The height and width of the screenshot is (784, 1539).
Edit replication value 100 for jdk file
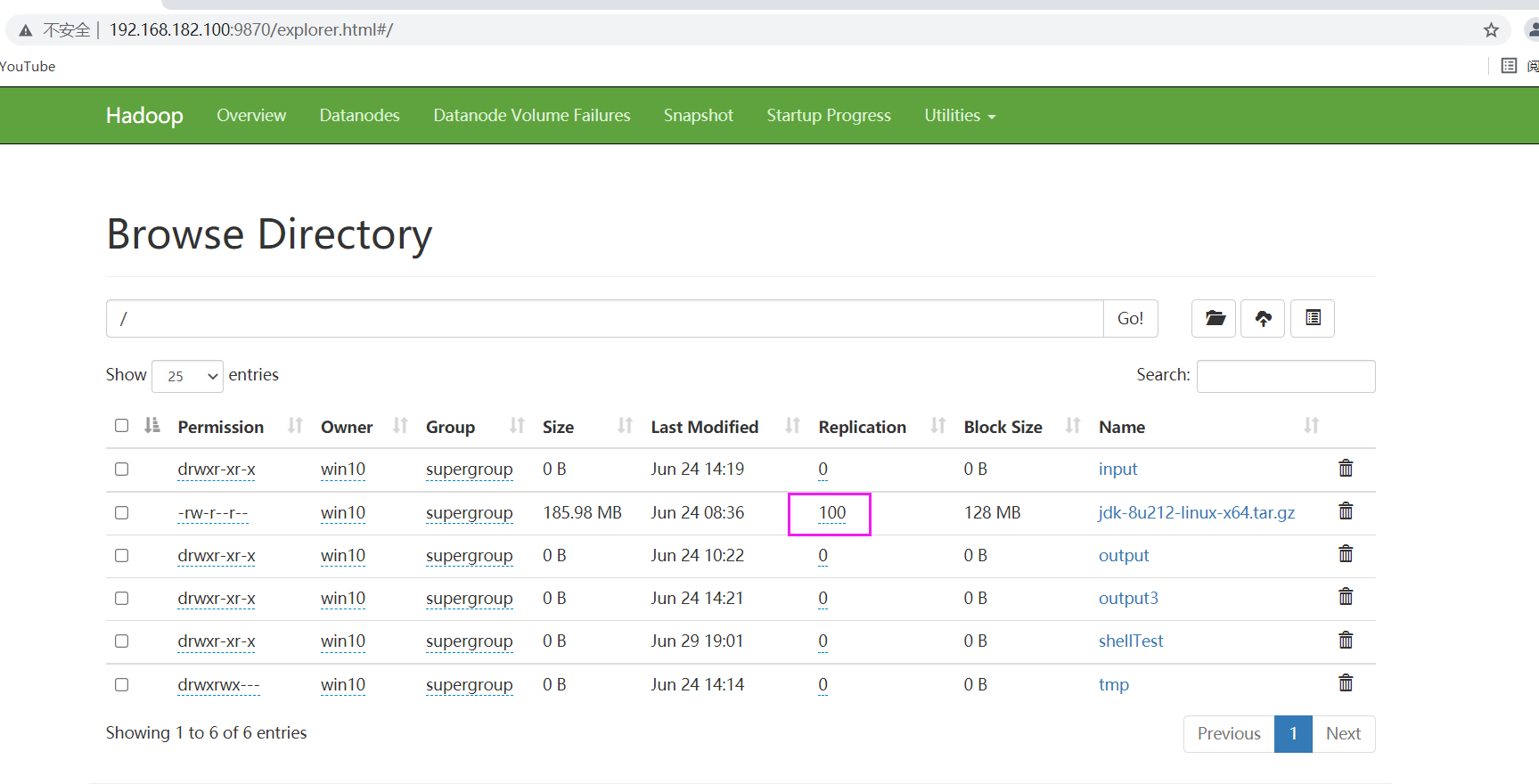click(x=832, y=512)
